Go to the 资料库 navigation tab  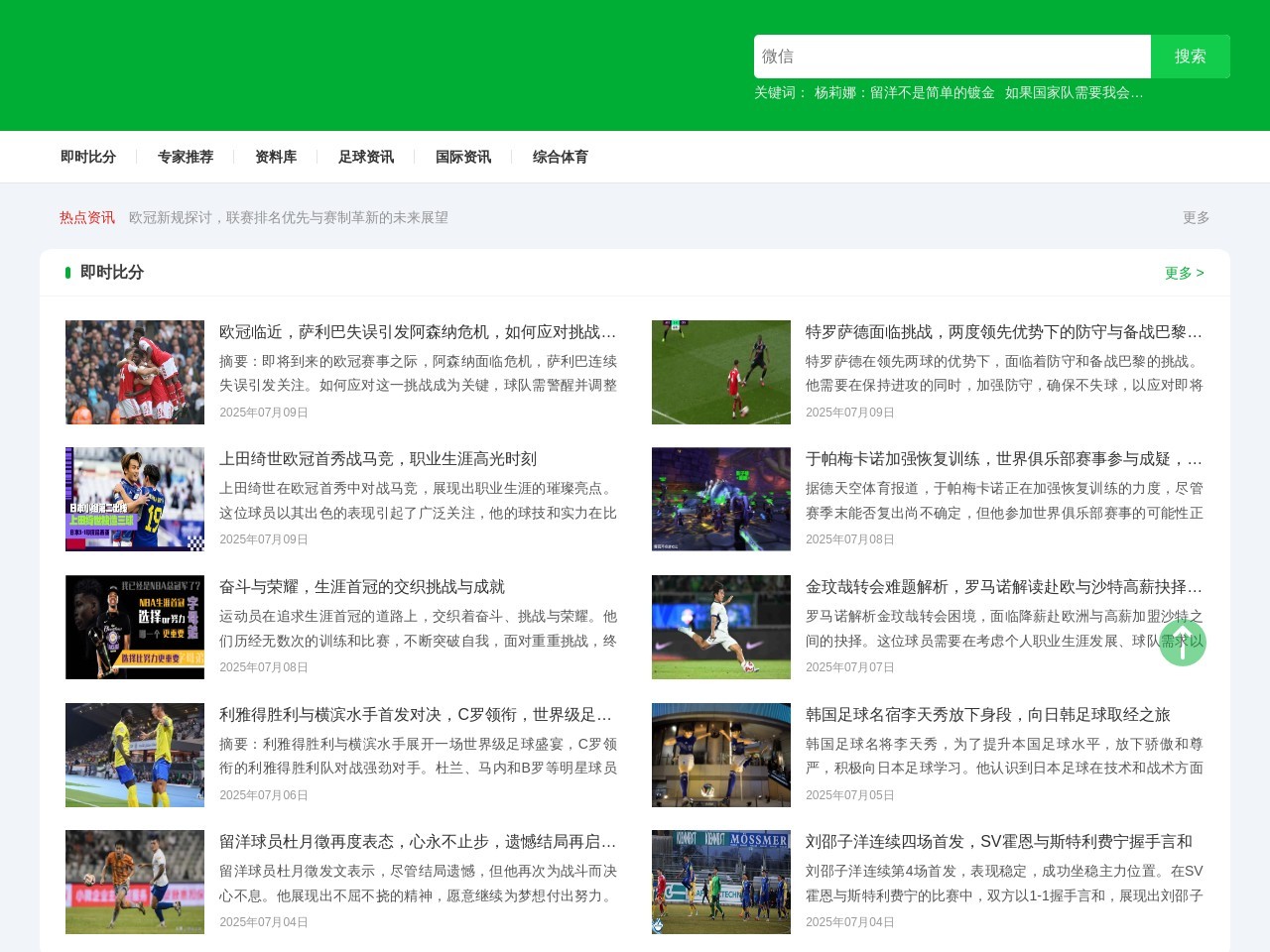point(276,157)
